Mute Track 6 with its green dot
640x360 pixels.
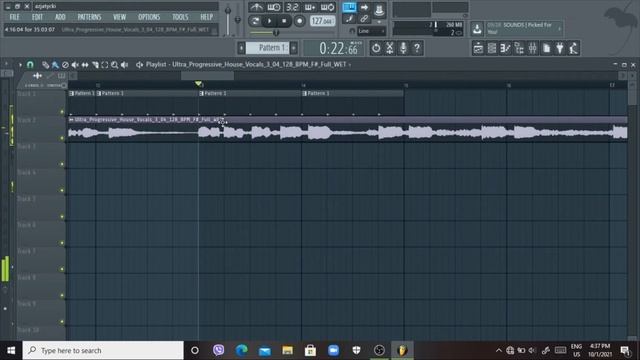coord(62,243)
